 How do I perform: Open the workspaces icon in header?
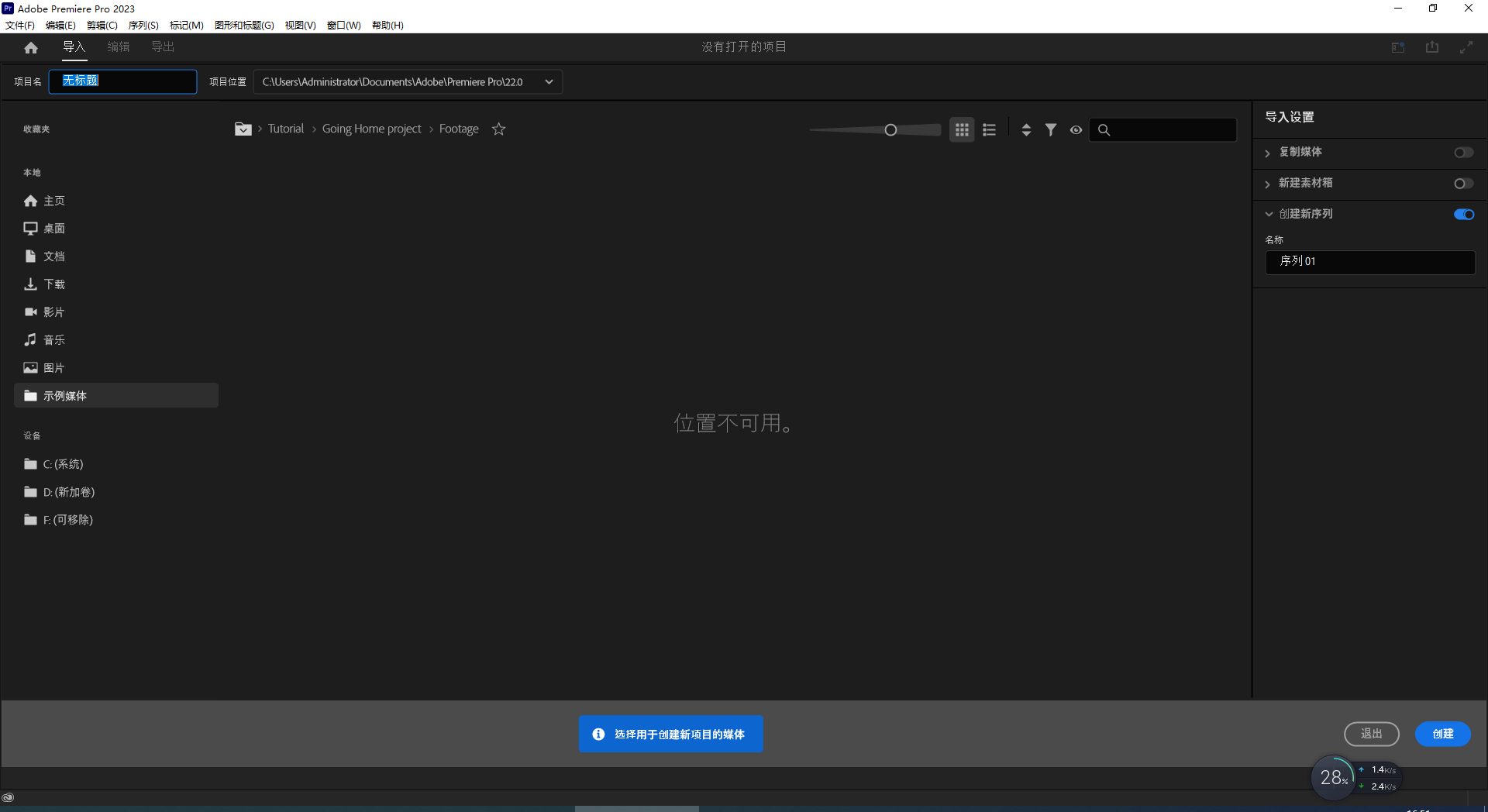1398,47
